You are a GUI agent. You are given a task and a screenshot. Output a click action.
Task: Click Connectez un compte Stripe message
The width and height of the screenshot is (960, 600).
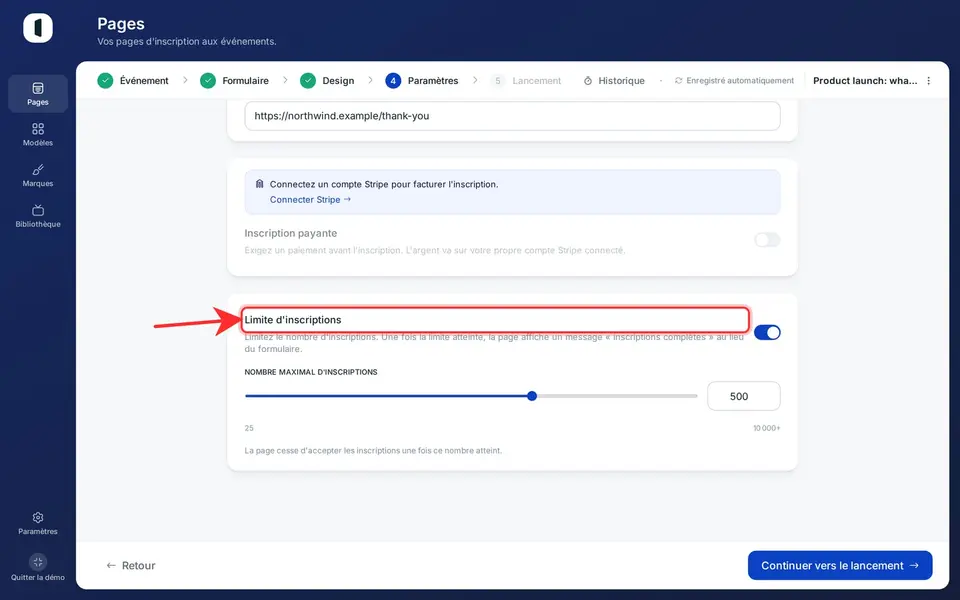[x=384, y=184]
